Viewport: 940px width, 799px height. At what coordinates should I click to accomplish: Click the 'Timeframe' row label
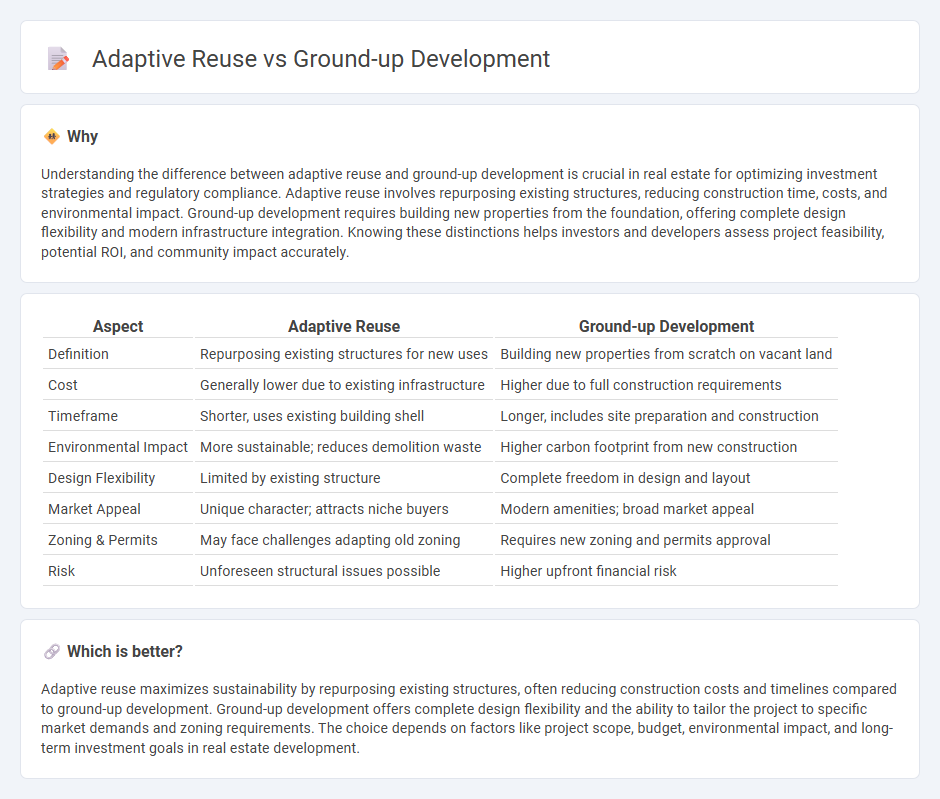coord(83,416)
